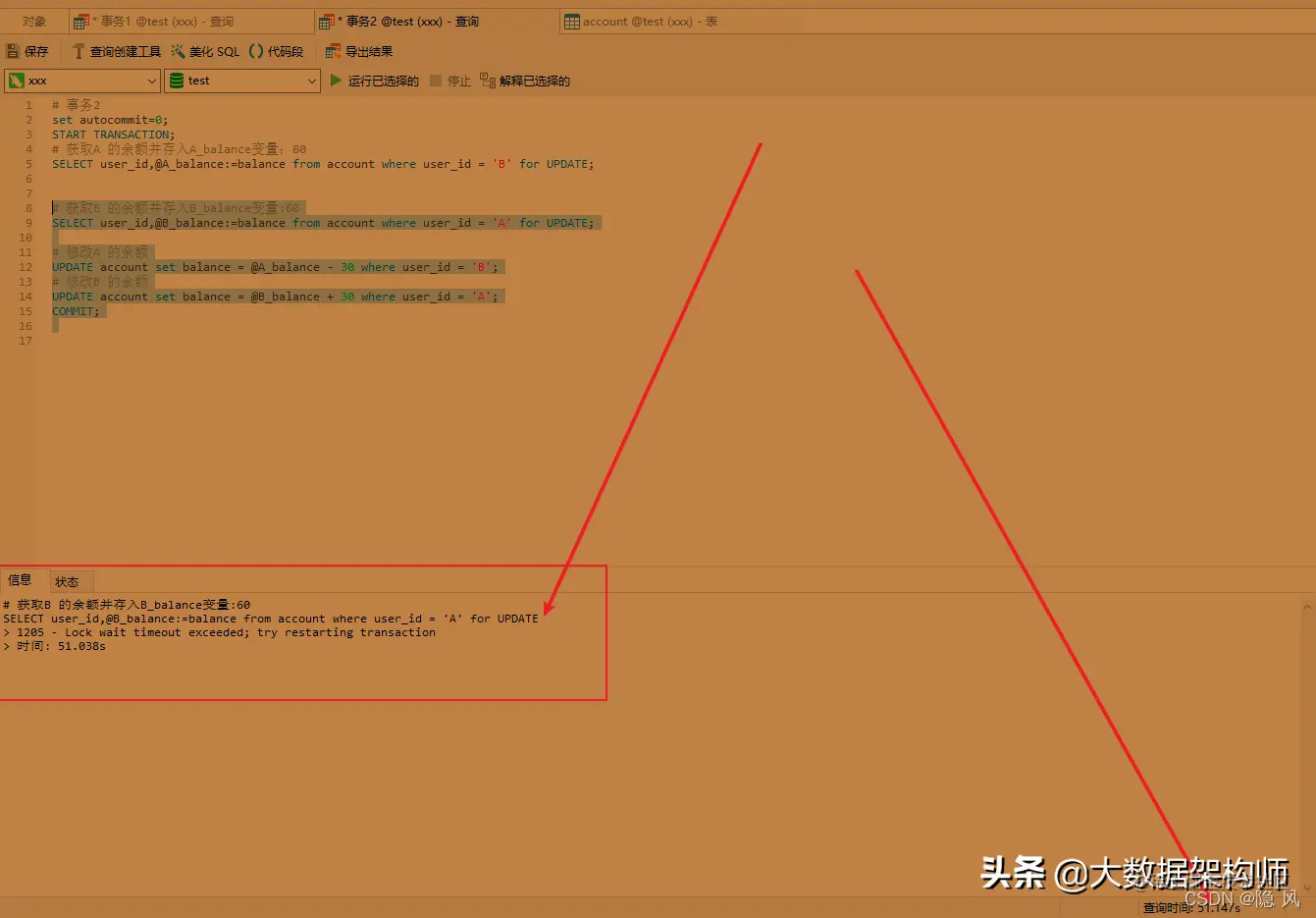Image resolution: width=1316 pixels, height=918 pixels.
Task: Switch to the 状态 status tab
Action: (x=69, y=580)
